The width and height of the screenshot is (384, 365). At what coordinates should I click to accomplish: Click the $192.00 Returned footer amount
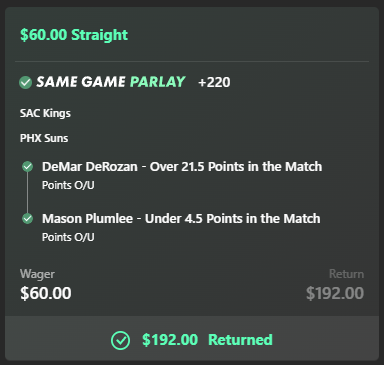point(170,340)
